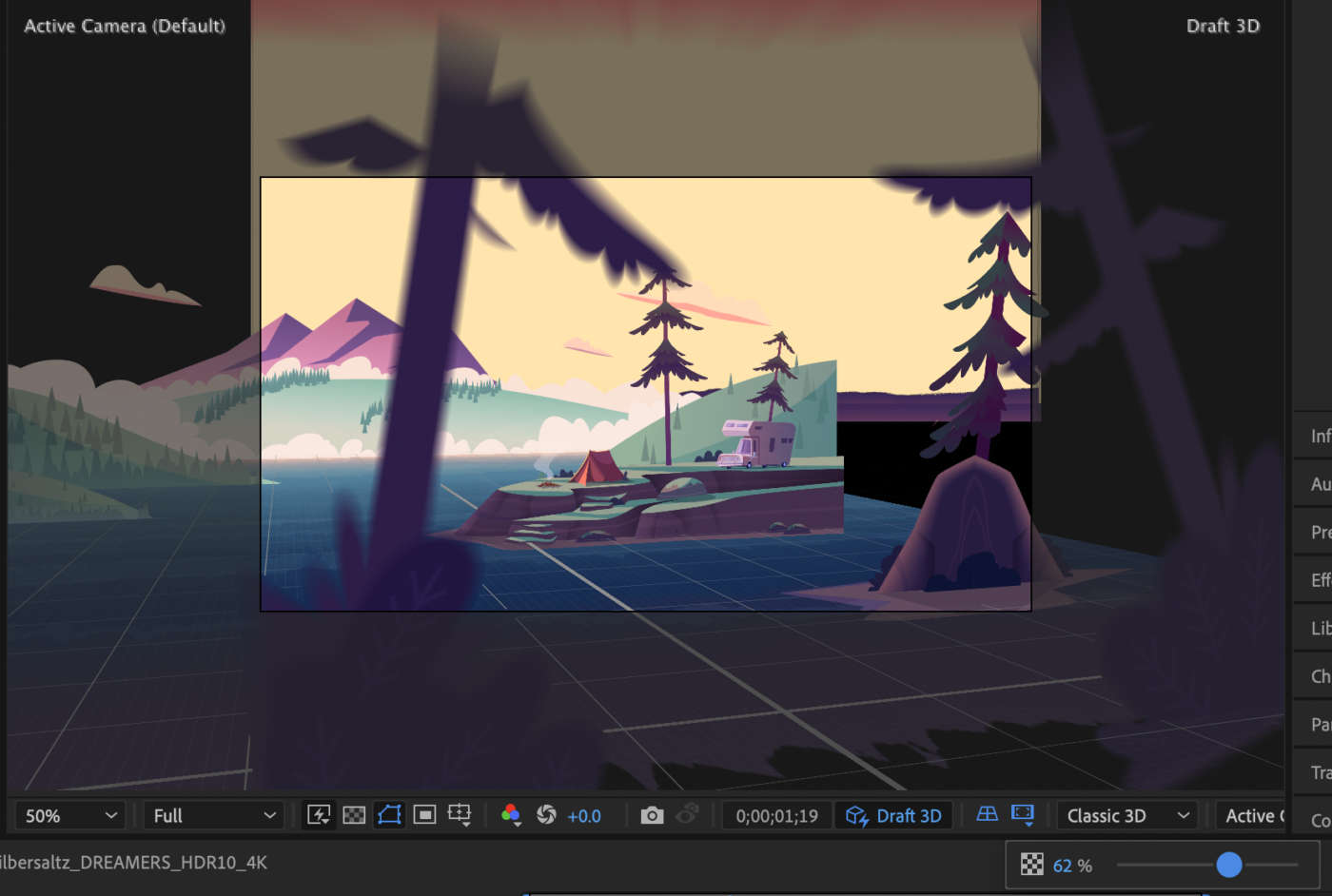The image size is (1332, 896).
Task: Toggle the 3D Ground Plane display
Action: click(x=985, y=815)
